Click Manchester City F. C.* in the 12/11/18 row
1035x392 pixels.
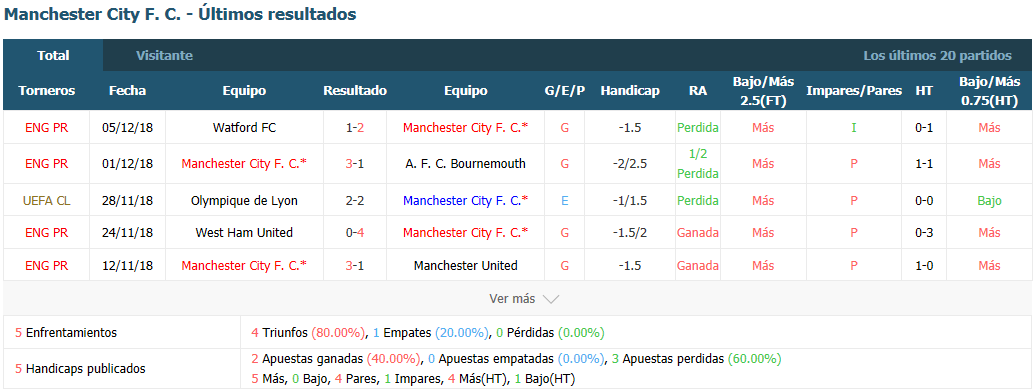click(x=244, y=265)
